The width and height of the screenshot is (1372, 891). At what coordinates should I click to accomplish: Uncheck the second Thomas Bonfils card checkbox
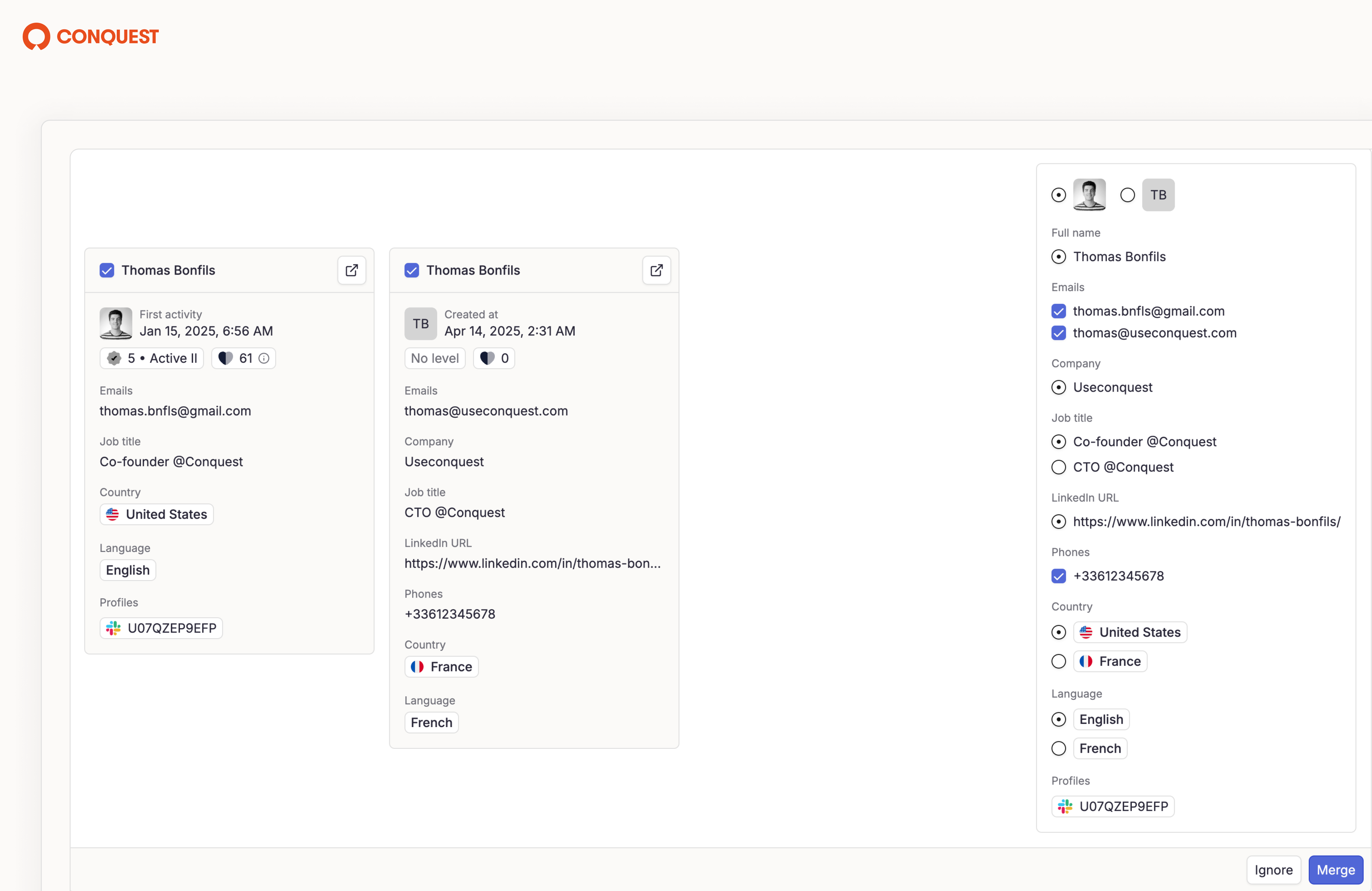pyautogui.click(x=412, y=270)
